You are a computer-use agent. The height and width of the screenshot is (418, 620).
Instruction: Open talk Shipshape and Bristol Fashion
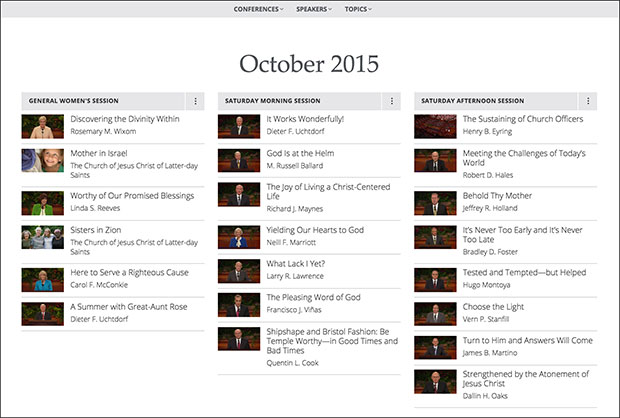point(332,341)
